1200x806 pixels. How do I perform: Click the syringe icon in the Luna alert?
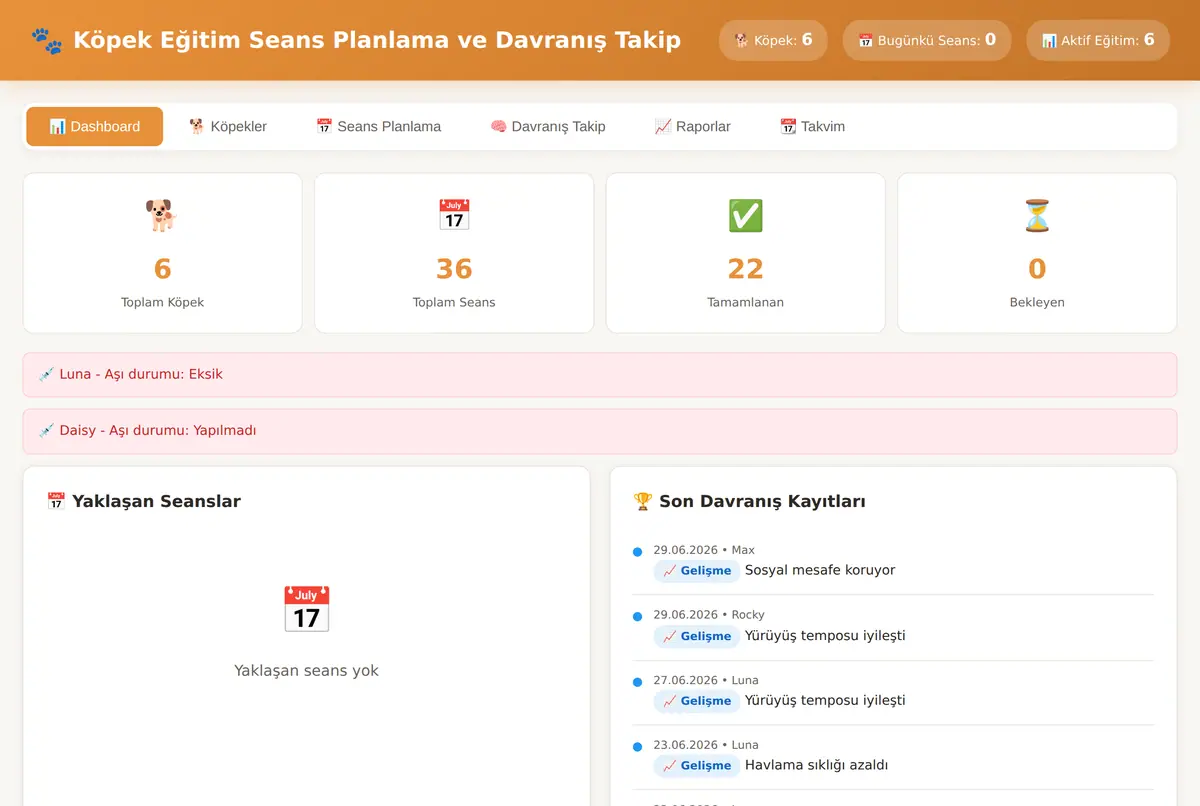point(47,374)
